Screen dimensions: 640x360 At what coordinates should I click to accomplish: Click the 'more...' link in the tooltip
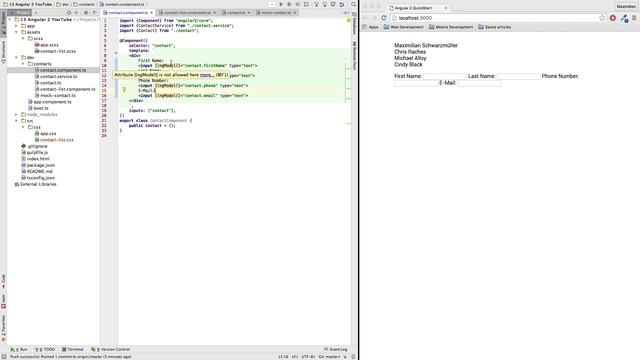coord(207,75)
